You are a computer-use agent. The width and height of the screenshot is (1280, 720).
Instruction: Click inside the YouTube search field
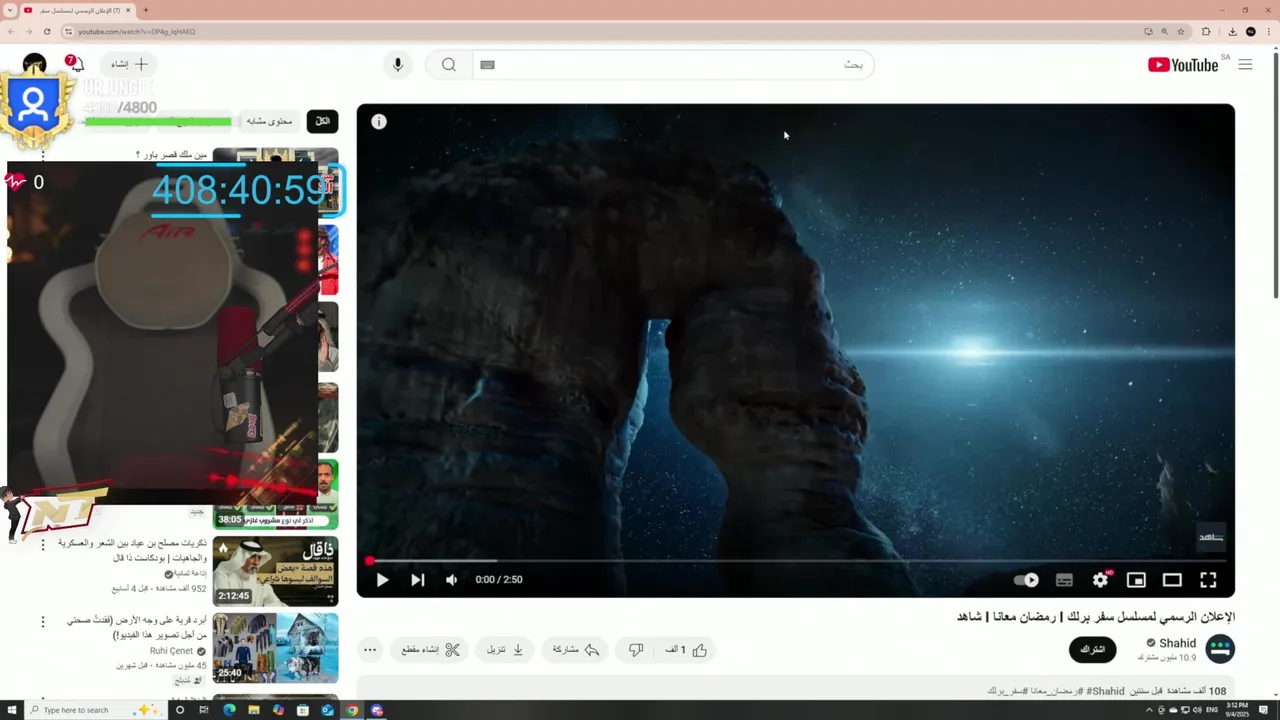pyautogui.click(x=672, y=65)
